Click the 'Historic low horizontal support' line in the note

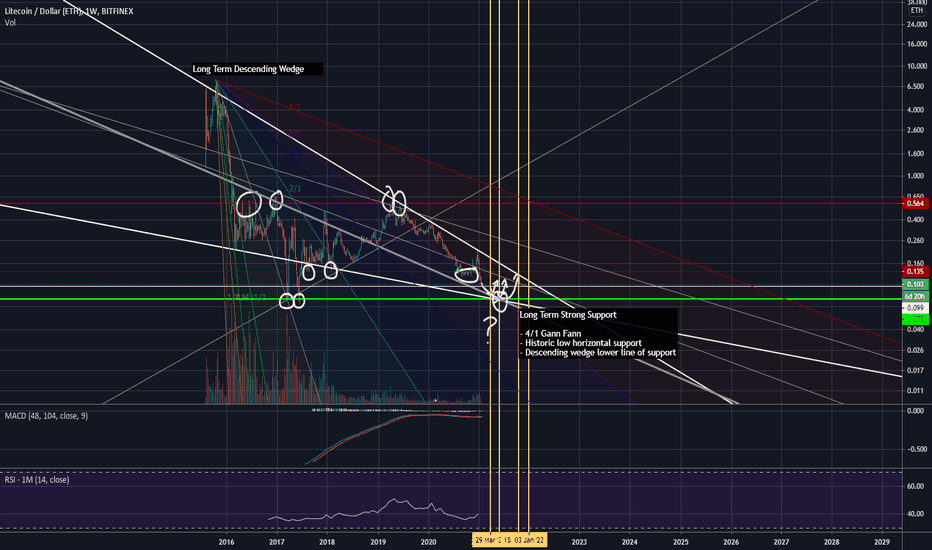point(581,343)
